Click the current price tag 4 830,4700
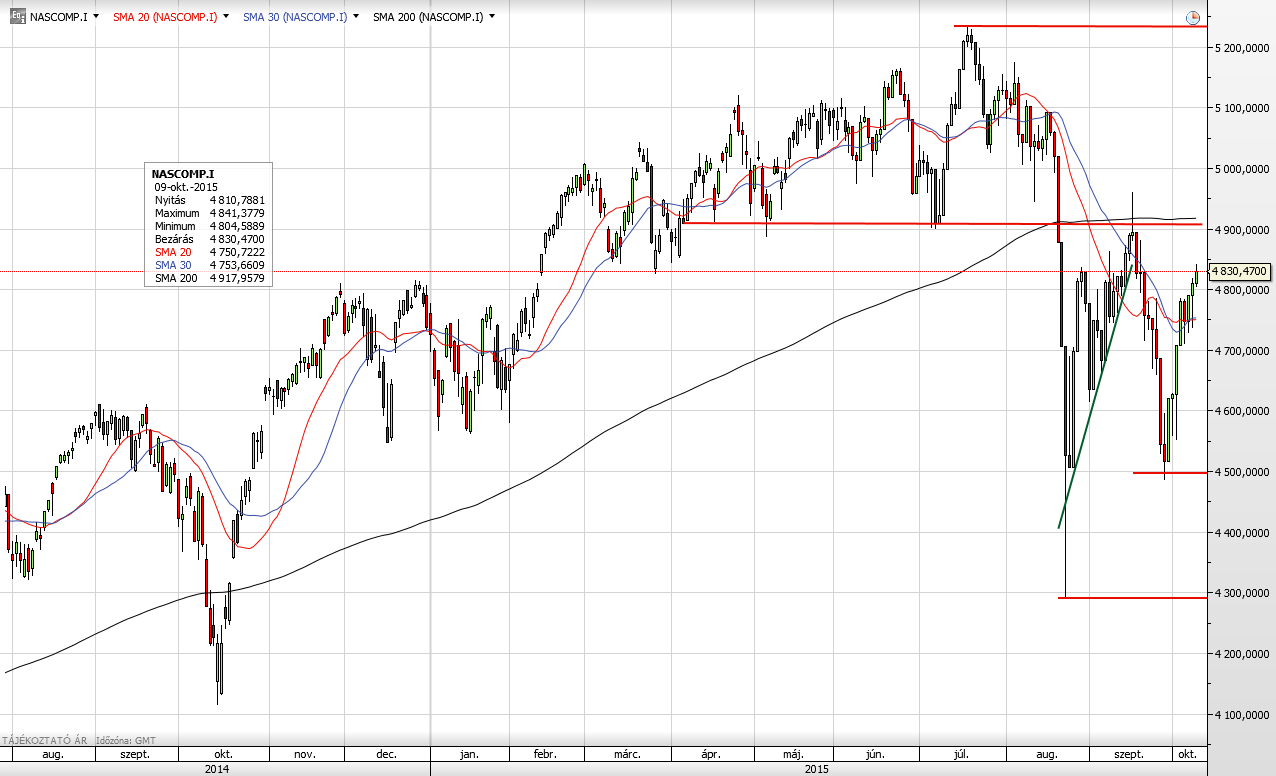 coord(1240,271)
